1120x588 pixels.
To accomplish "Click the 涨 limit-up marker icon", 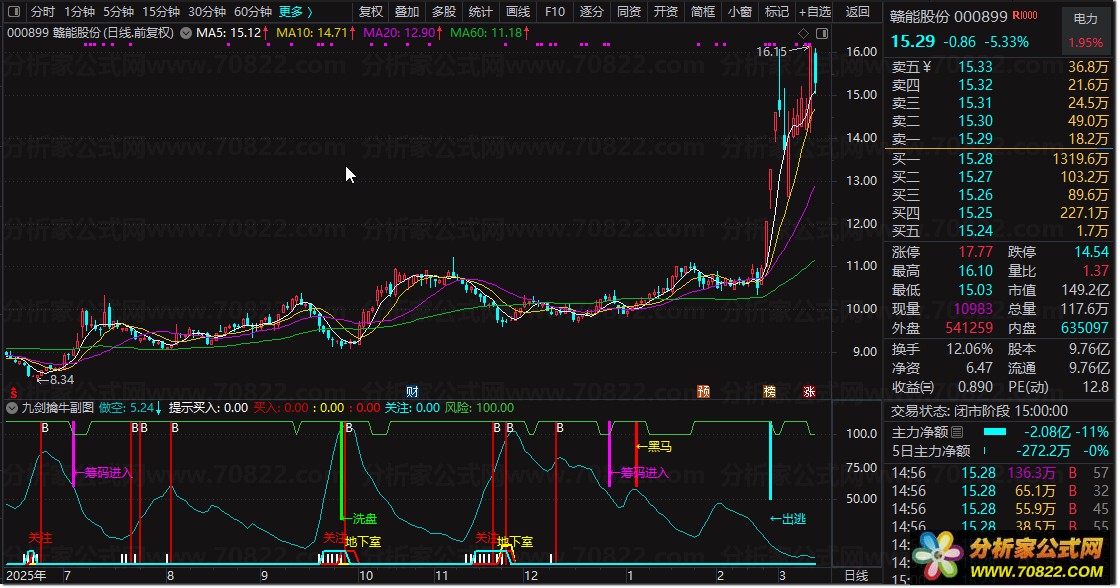I will click(x=809, y=392).
